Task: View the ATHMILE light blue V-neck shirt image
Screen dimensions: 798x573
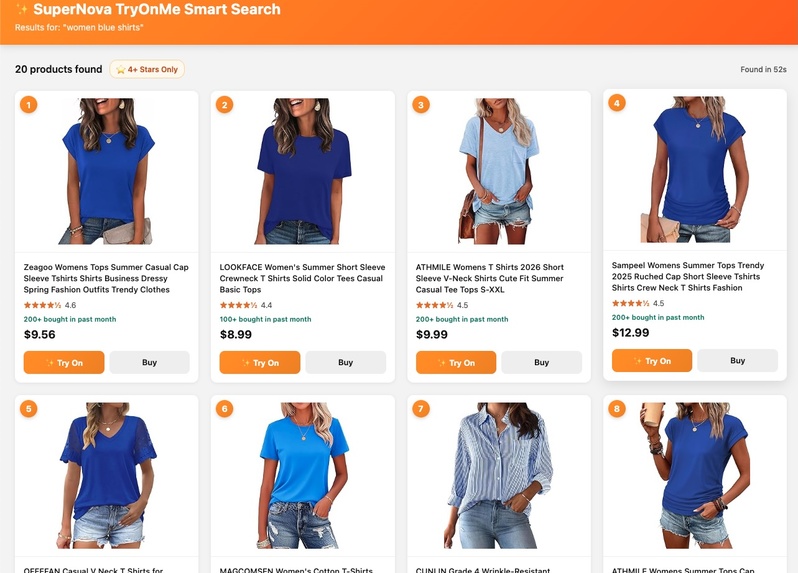Action: [499, 171]
